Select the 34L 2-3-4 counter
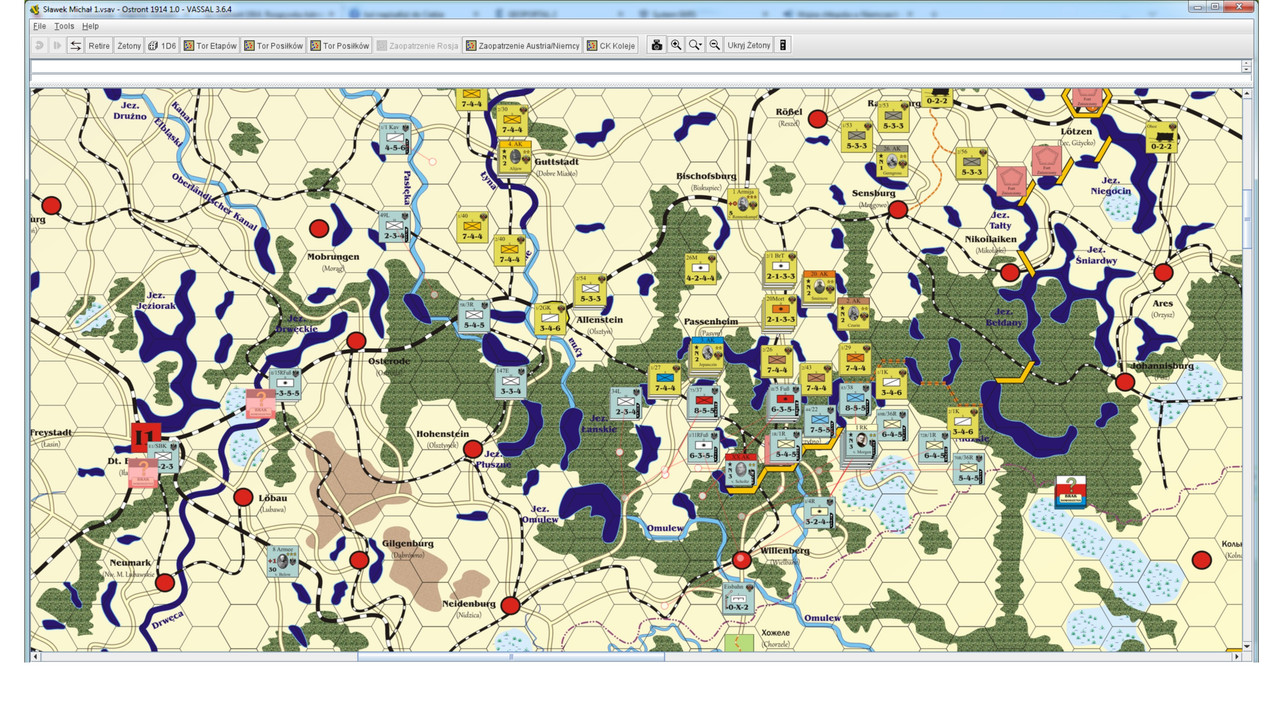 pos(627,403)
